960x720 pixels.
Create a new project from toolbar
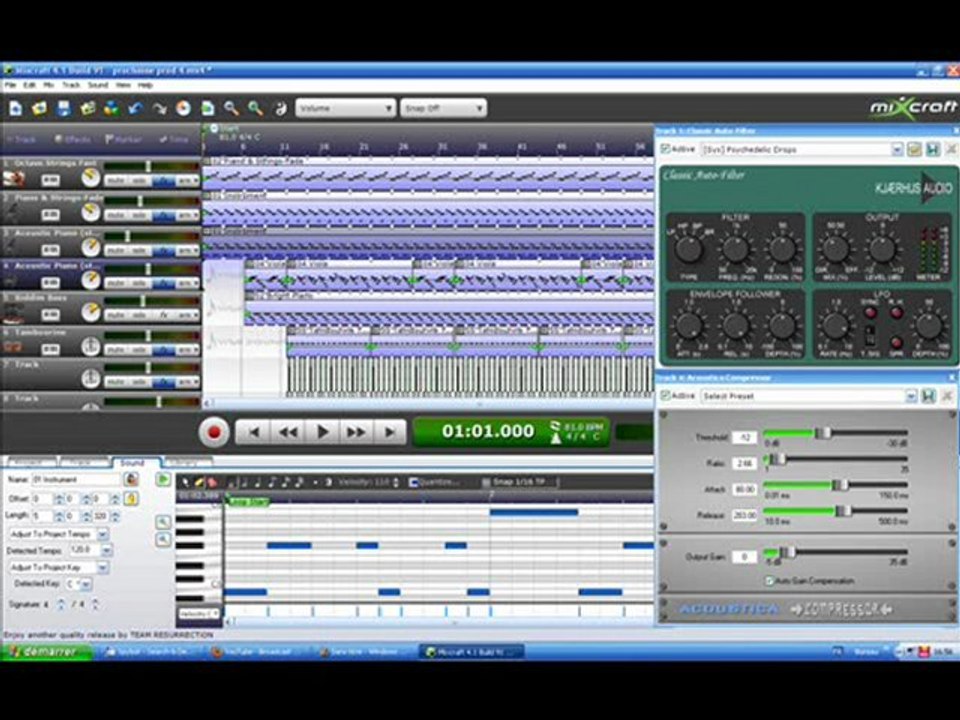point(15,109)
